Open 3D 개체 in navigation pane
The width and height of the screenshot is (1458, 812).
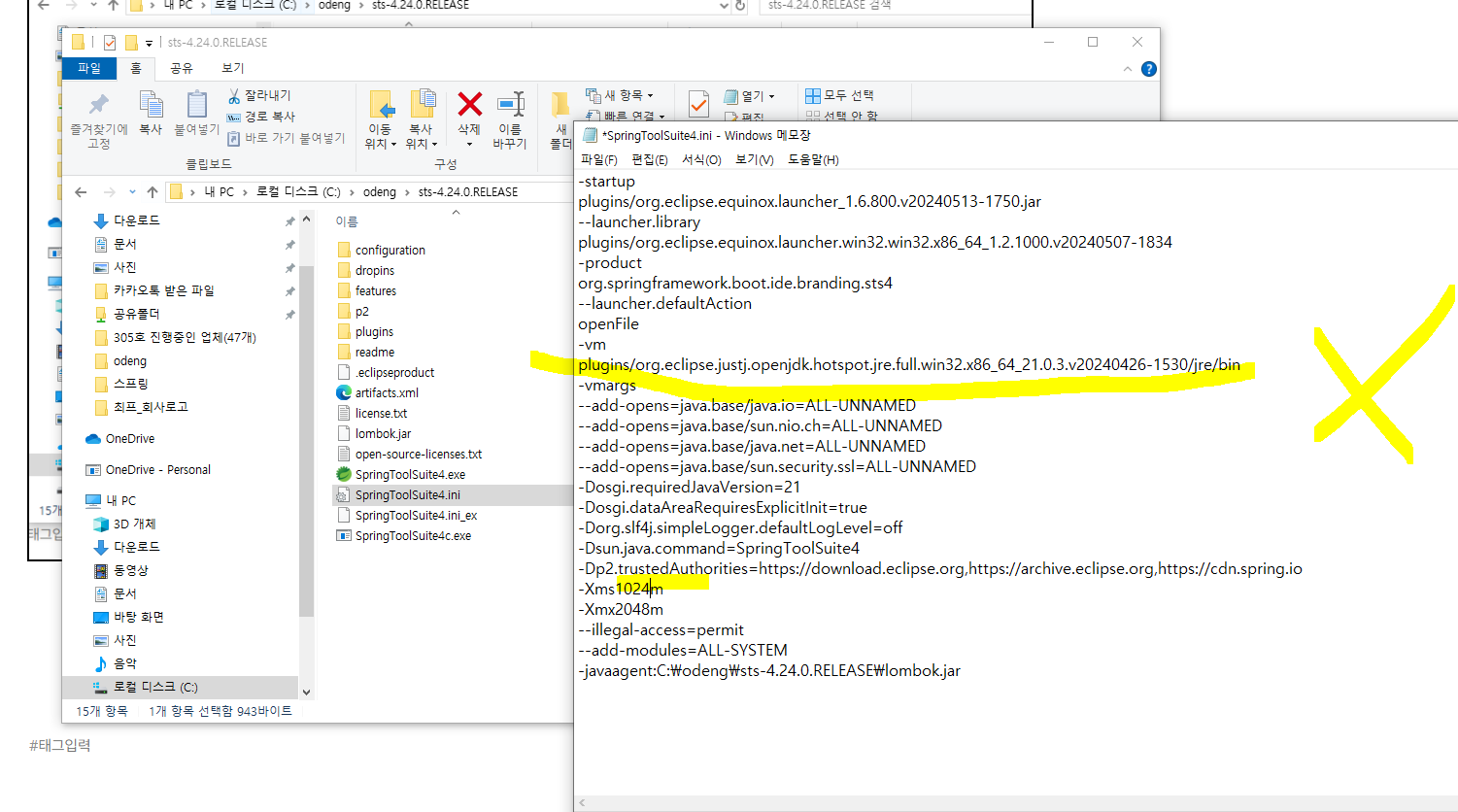point(134,524)
